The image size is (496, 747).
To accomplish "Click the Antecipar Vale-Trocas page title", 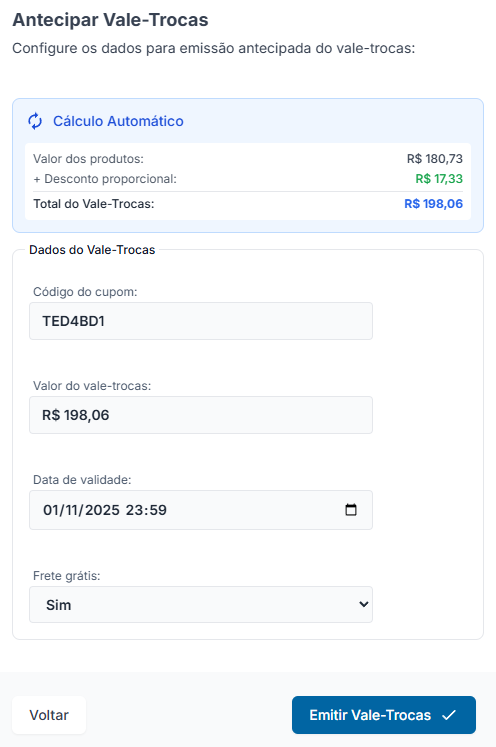I will click(x=110, y=20).
